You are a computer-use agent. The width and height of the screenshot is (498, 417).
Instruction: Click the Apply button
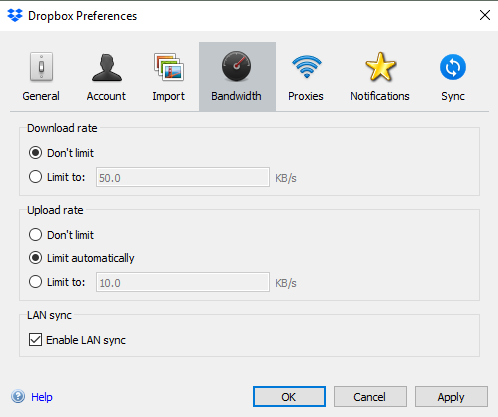(x=451, y=397)
